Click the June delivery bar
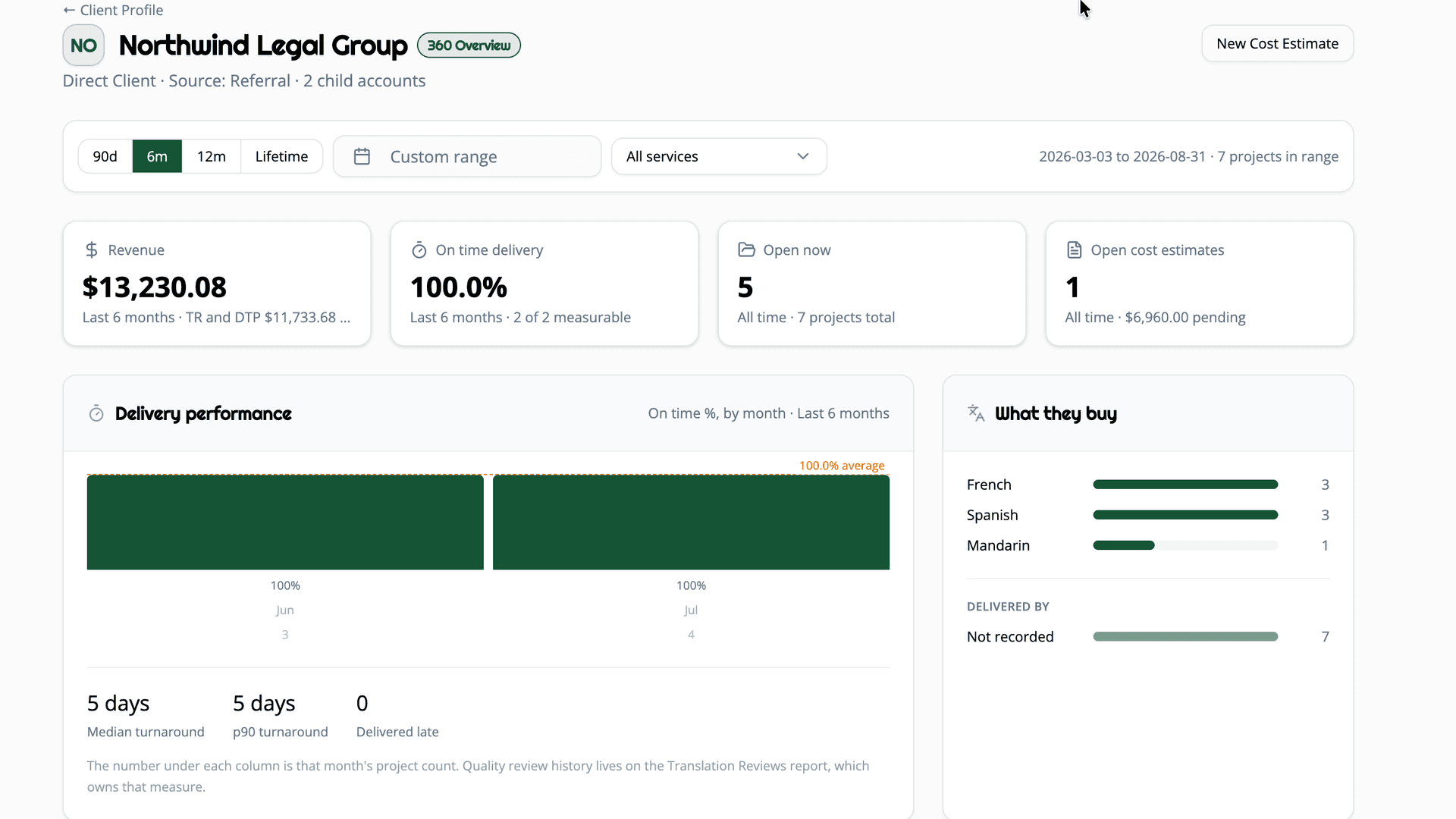This screenshot has height=819, width=1456. tap(285, 522)
